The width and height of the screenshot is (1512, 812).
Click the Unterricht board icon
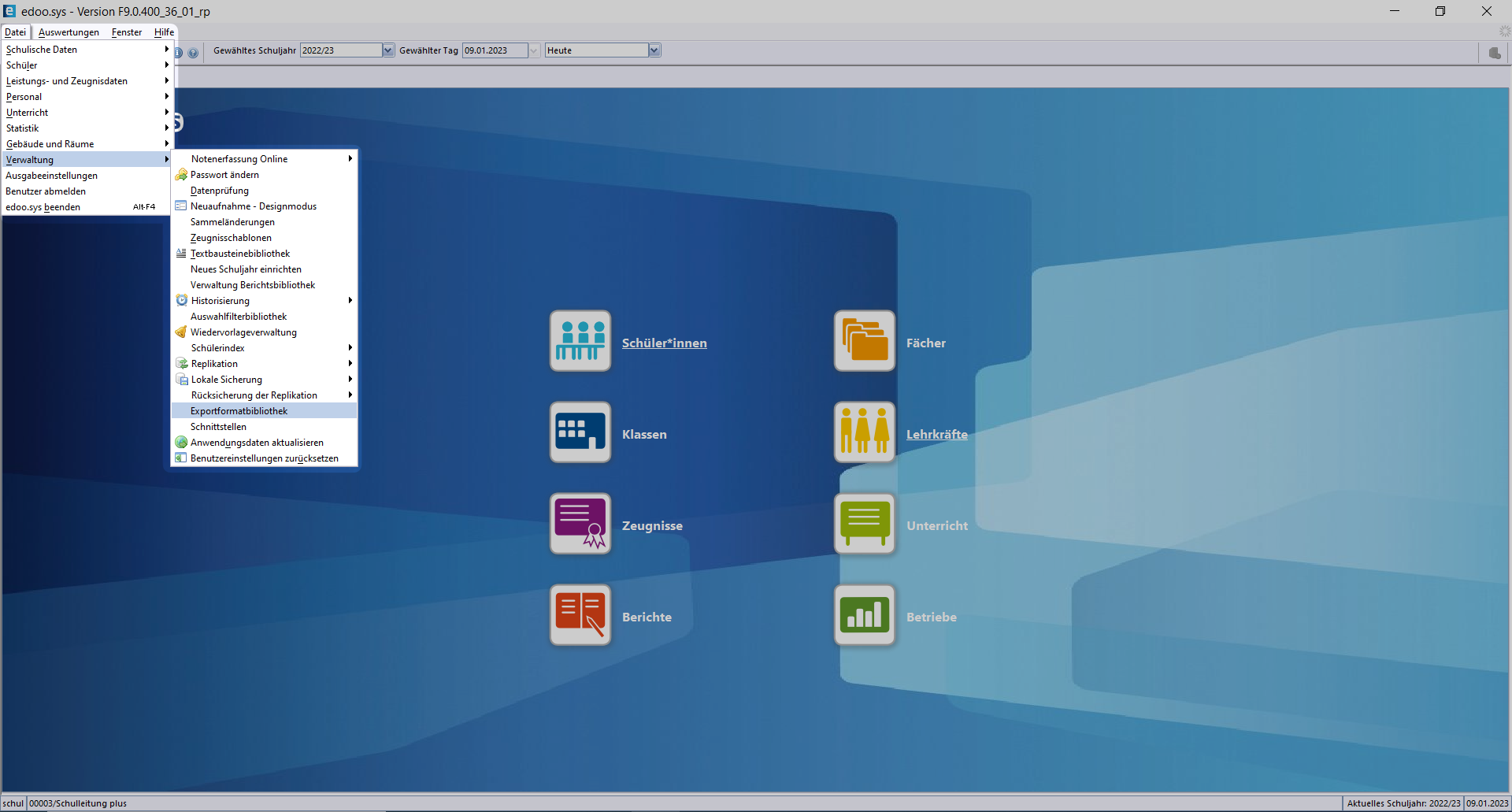(864, 523)
